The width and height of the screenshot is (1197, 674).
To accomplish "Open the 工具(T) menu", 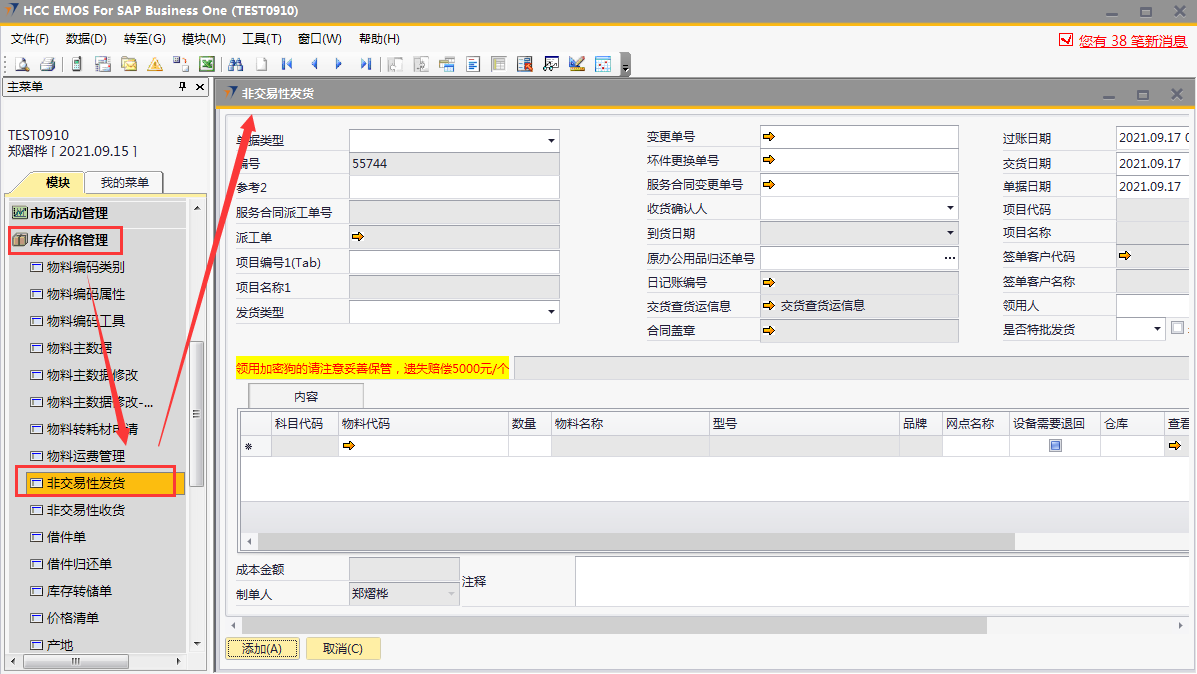I will click(x=261, y=39).
